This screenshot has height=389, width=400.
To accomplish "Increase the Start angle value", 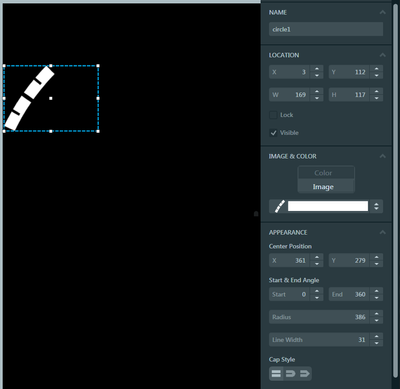I will pos(316,291).
